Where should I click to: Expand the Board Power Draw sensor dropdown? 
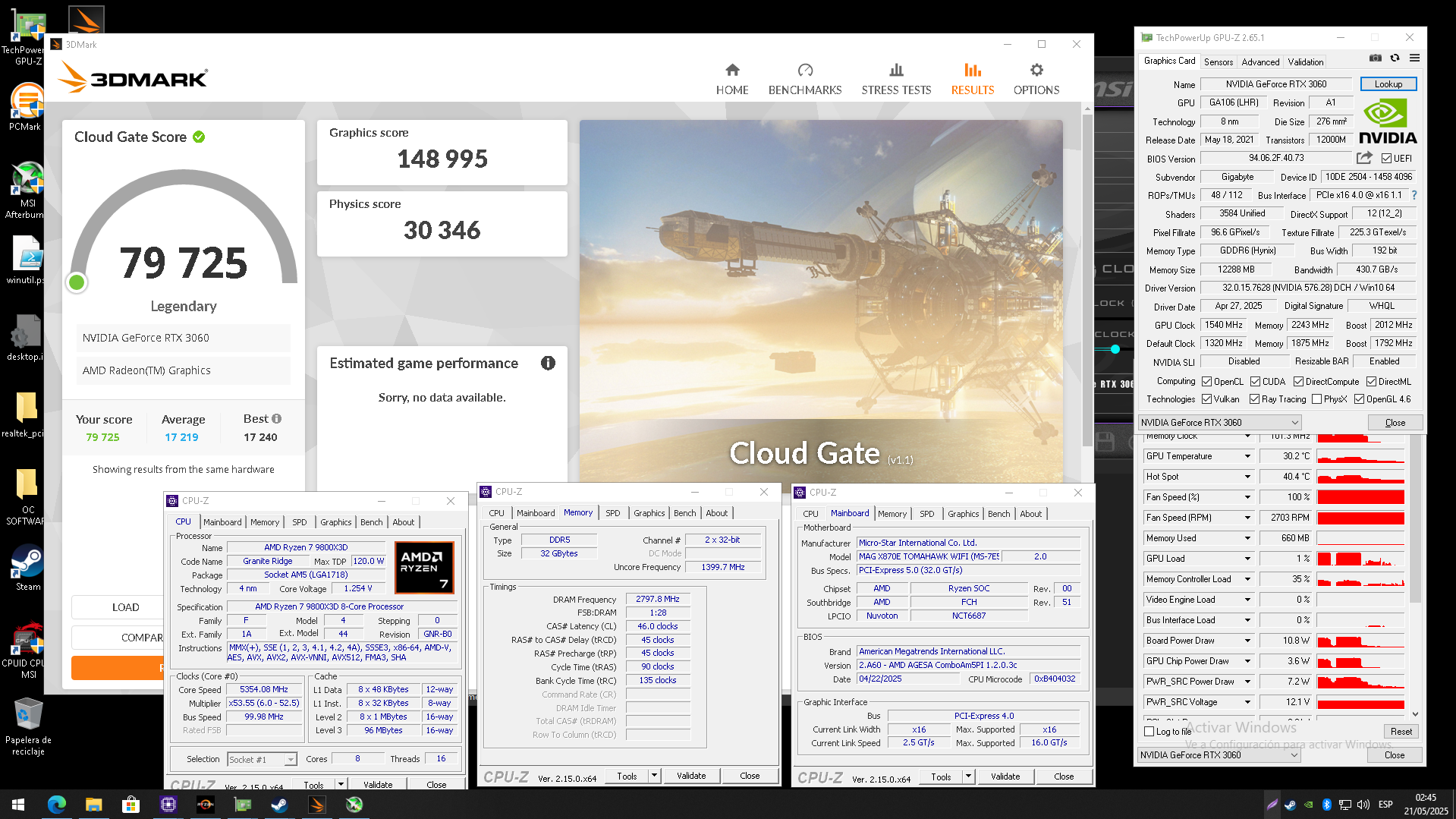pos(1247,641)
